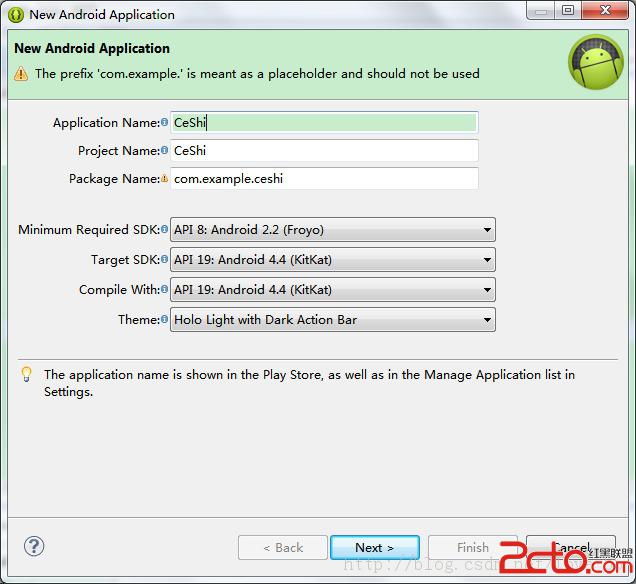Image resolution: width=636 pixels, height=584 pixels.
Task: Click the 'The application name is shown' hint
Action: click(x=309, y=383)
